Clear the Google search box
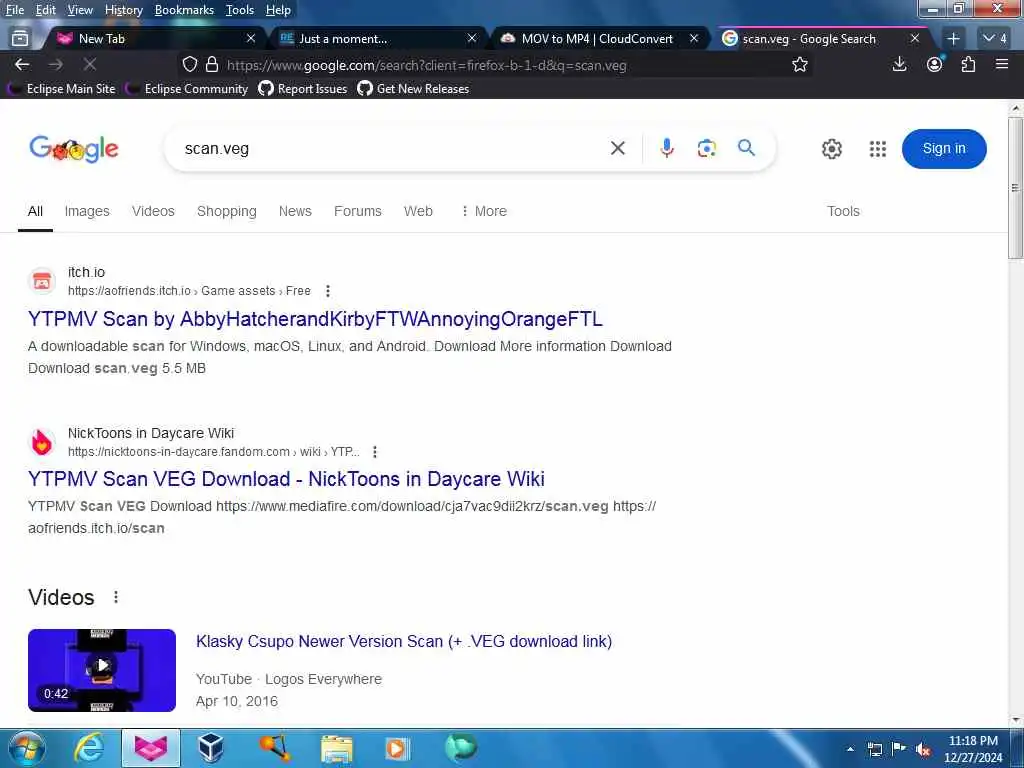This screenshot has height=768, width=1024. tap(618, 148)
